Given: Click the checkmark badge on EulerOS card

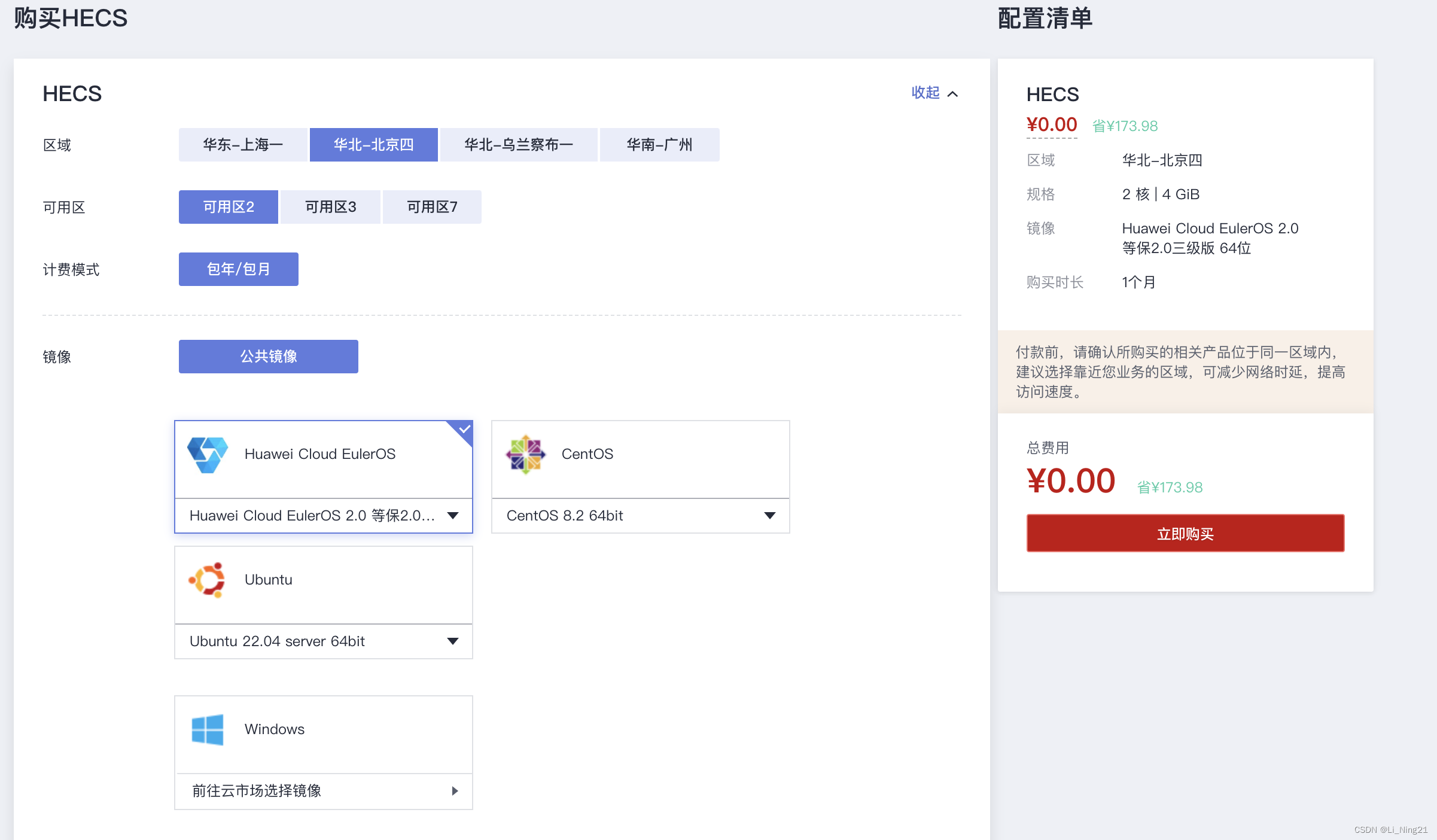Looking at the screenshot, I should [462, 428].
